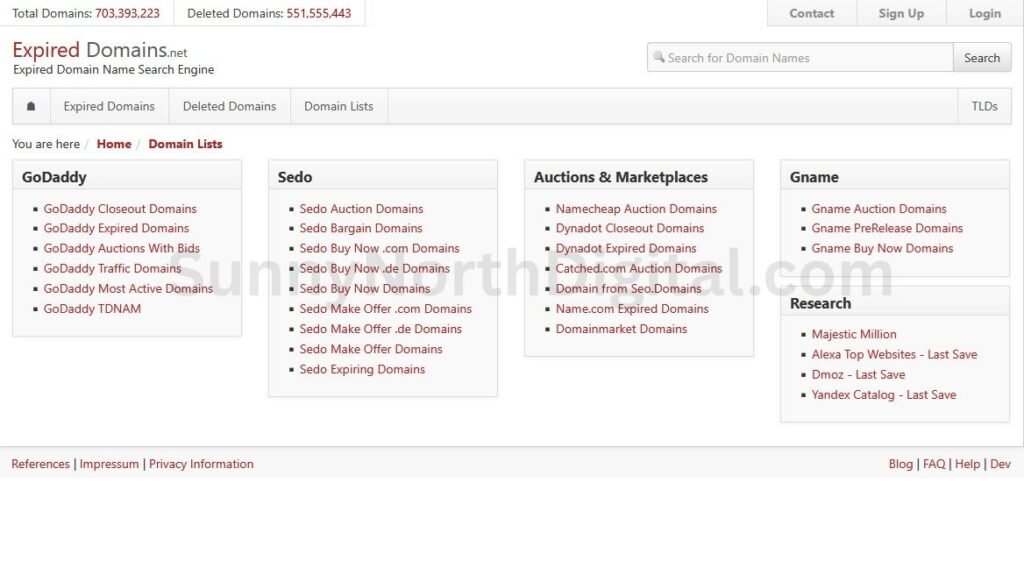This screenshot has height=568, width=1024.
Task: Click Home in the breadcrumb trail
Action: tap(114, 144)
